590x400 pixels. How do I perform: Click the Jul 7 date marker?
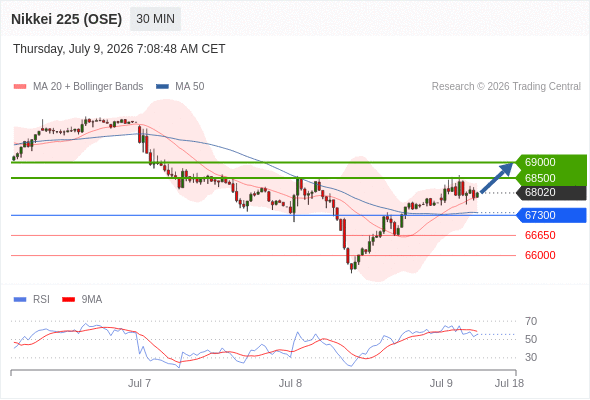pyautogui.click(x=139, y=383)
